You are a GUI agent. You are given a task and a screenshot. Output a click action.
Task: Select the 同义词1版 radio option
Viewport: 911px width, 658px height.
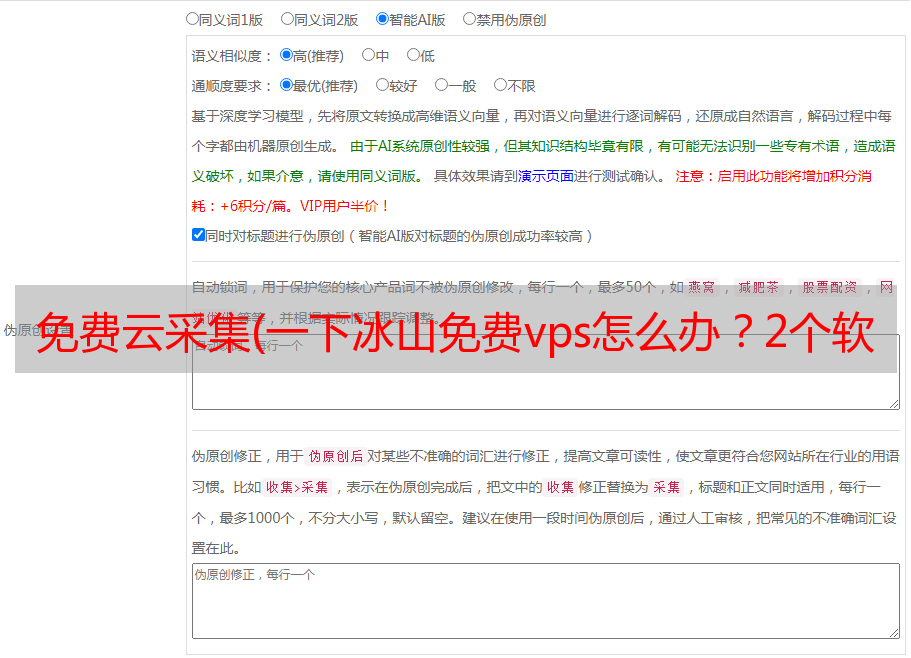(x=192, y=19)
